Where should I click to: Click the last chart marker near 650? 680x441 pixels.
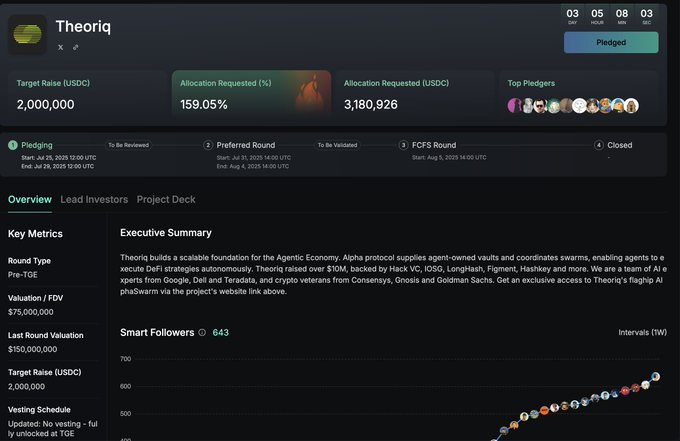coord(656,376)
